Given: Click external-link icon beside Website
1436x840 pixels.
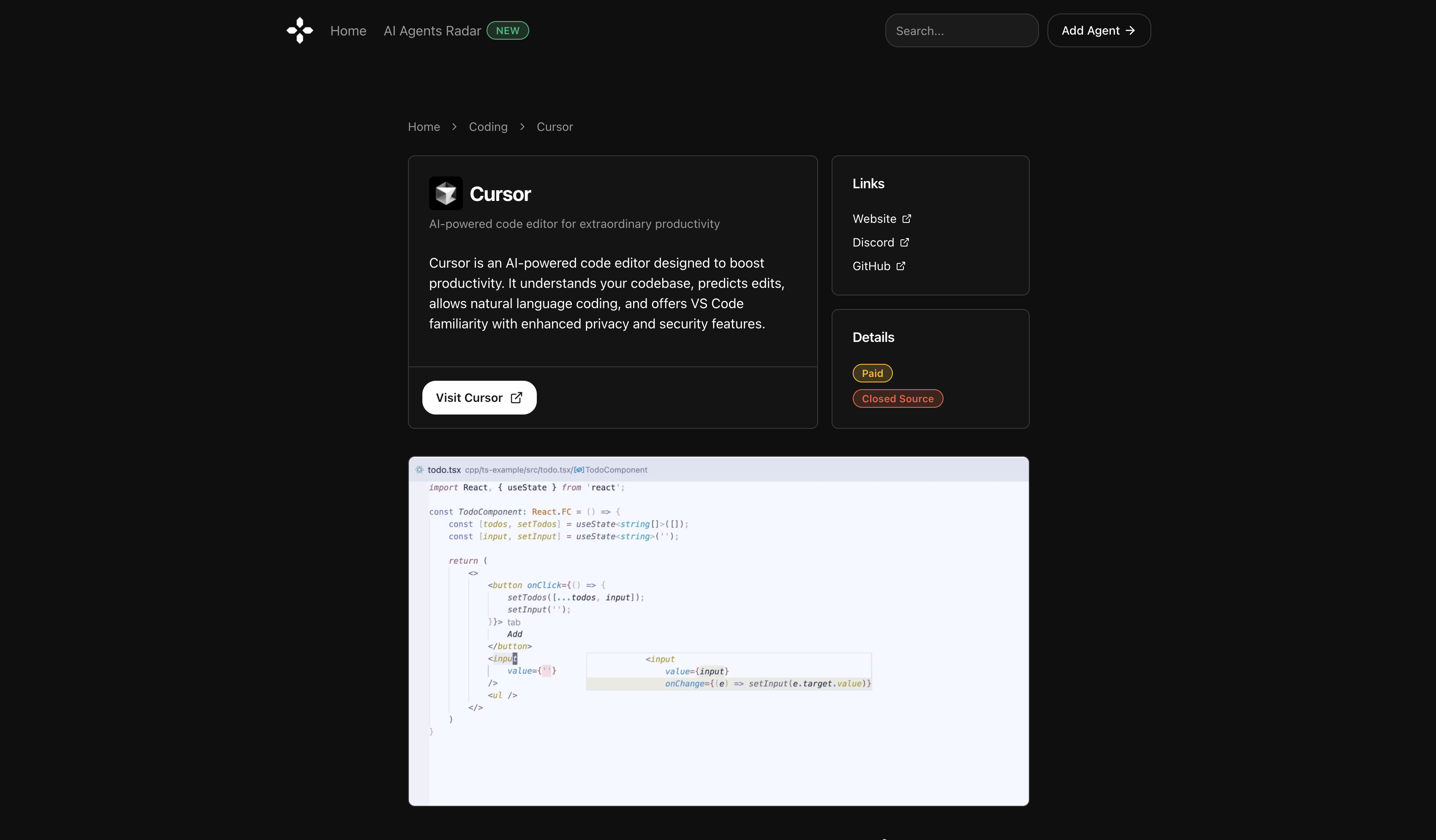Looking at the screenshot, I should pos(907,219).
